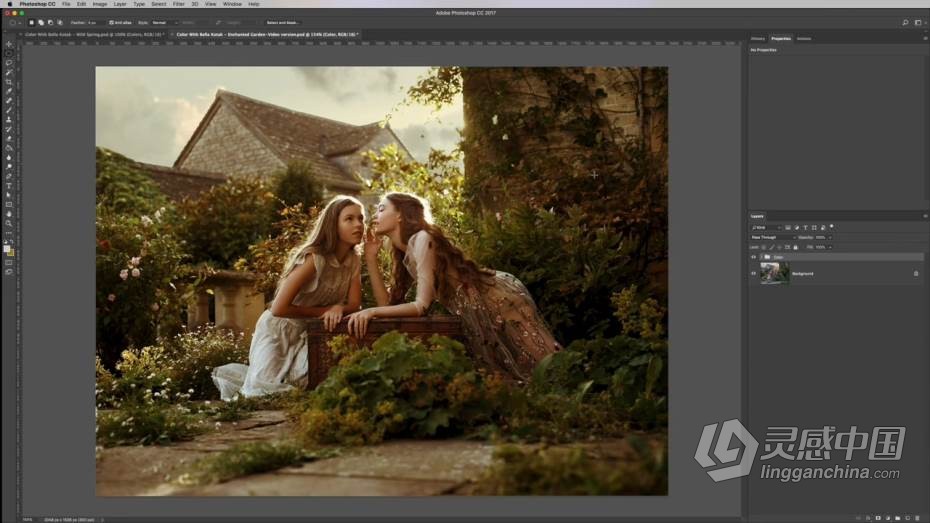This screenshot has width=930, height=523.
Task: Filter layers by type layer icon
Action: pos(805,228)
